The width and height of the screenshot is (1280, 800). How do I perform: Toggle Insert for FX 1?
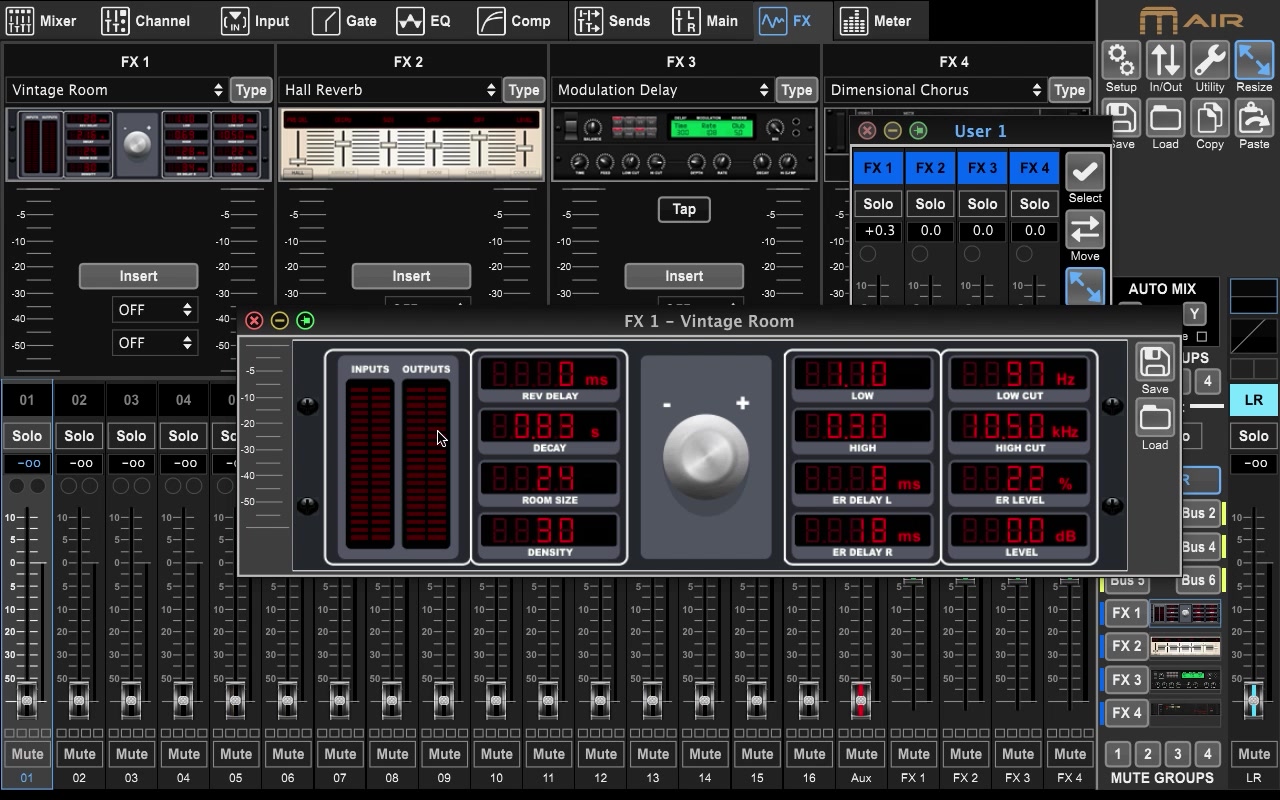tap(138, 276)
